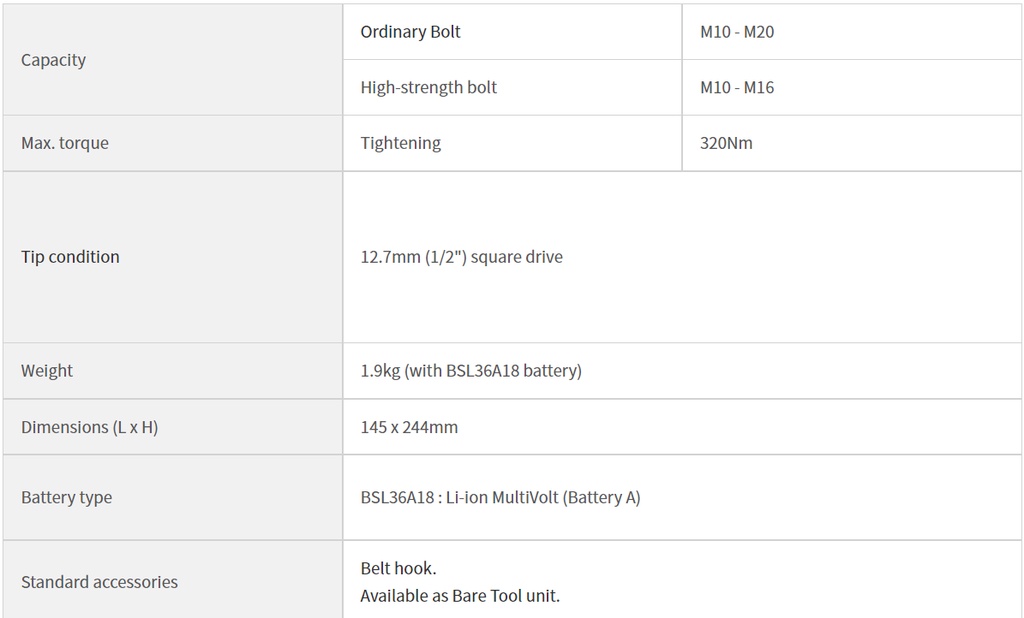Click the Battery type header cell
This screenshot has height=618, width=1024.
pyautogui.click(x=172, y=497)
